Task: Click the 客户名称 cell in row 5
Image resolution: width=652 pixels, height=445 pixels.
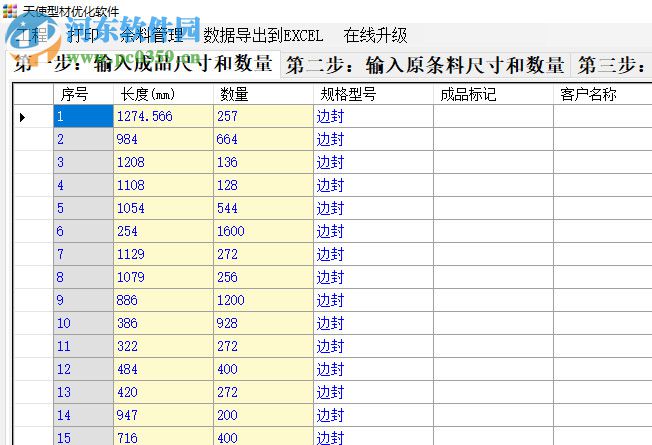Action: [x=603, y=208]
